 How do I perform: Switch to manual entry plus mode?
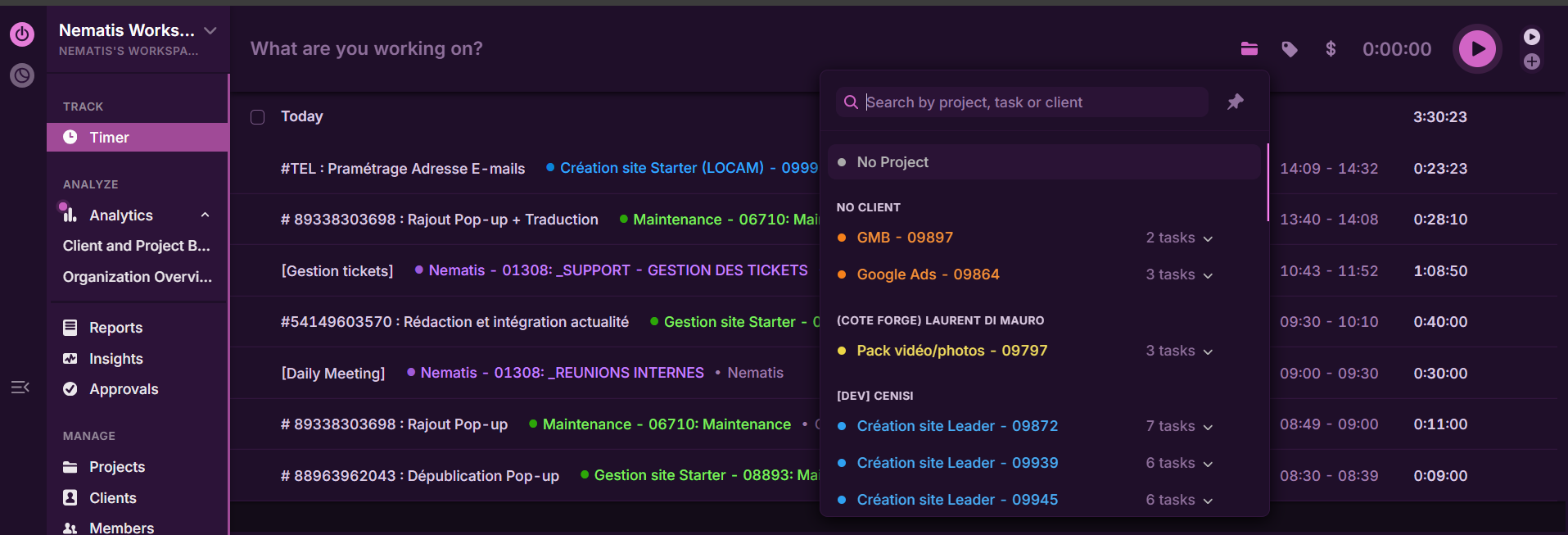(x=1531, y=62)
